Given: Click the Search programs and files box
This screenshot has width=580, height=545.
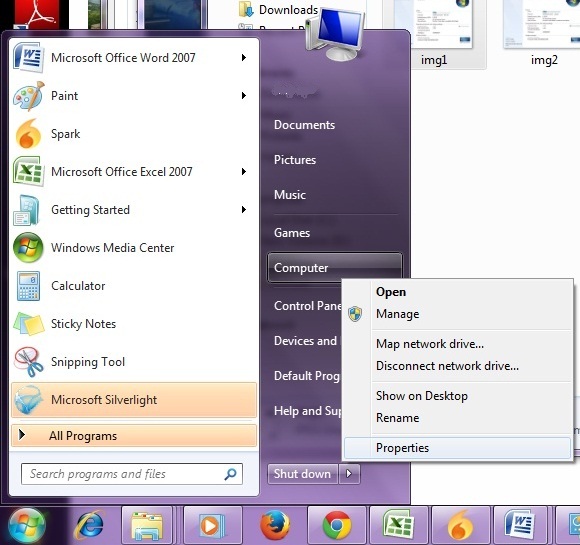Looking at the screenshot, I should click(132, 474).
